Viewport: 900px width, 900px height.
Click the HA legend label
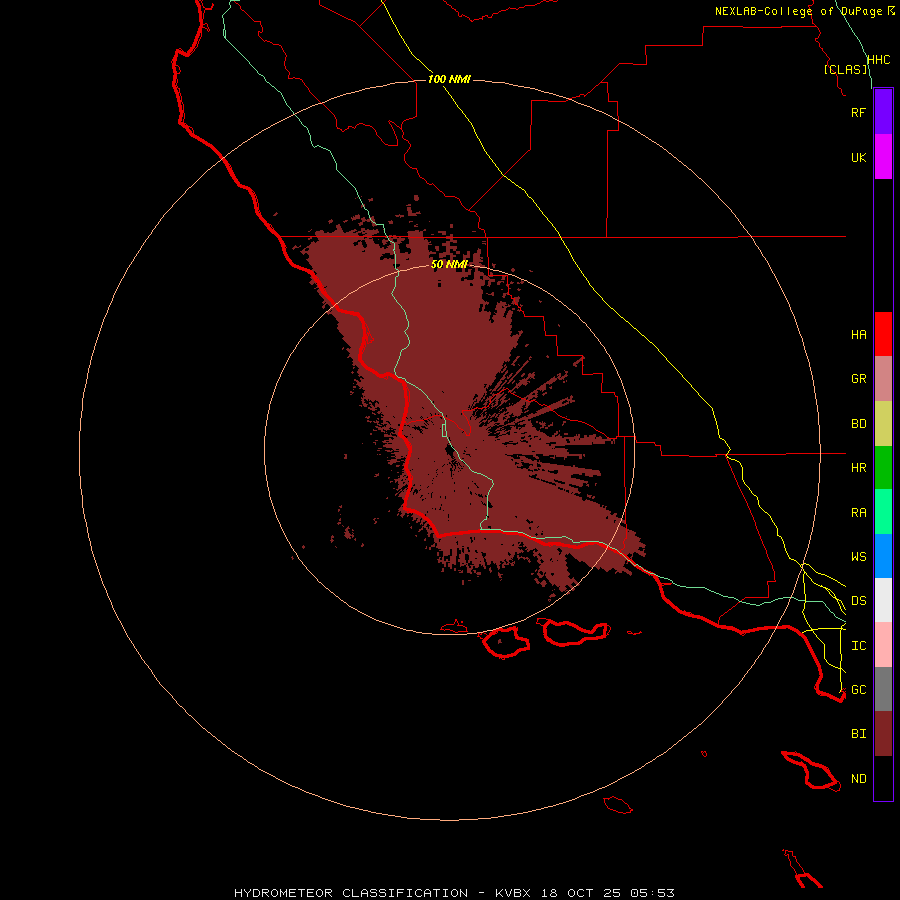858,334
